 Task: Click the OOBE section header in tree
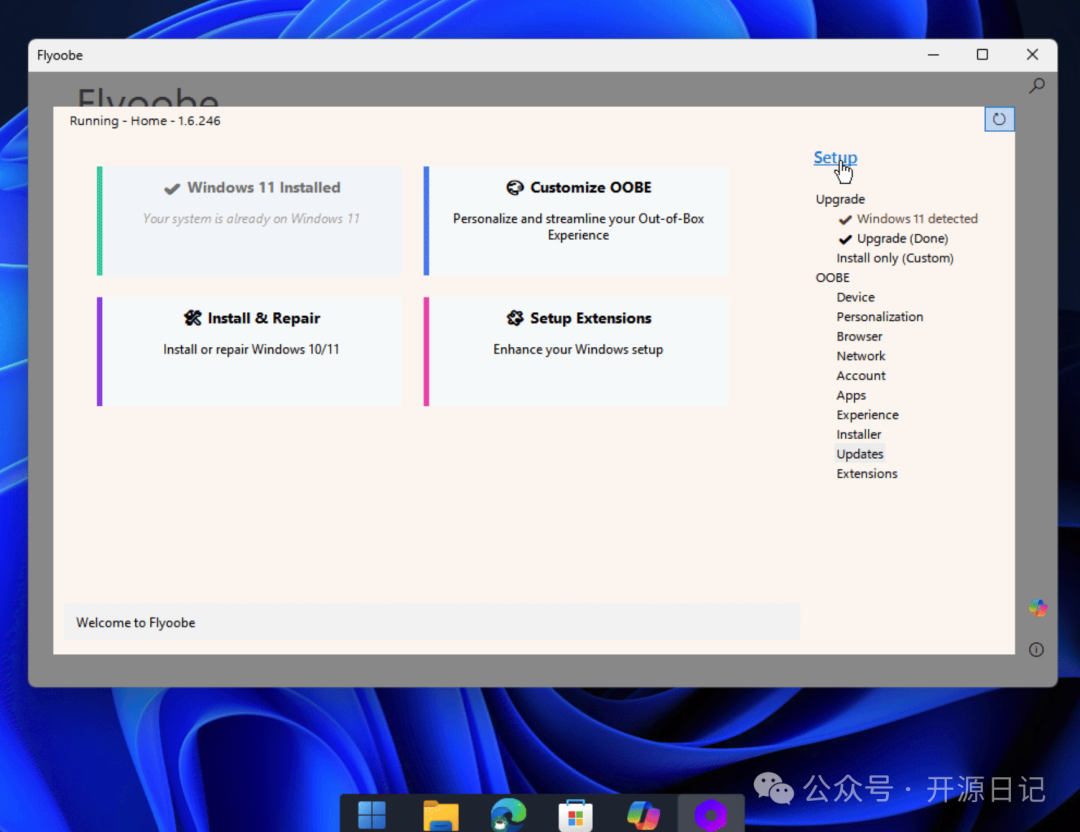[832, 278]
